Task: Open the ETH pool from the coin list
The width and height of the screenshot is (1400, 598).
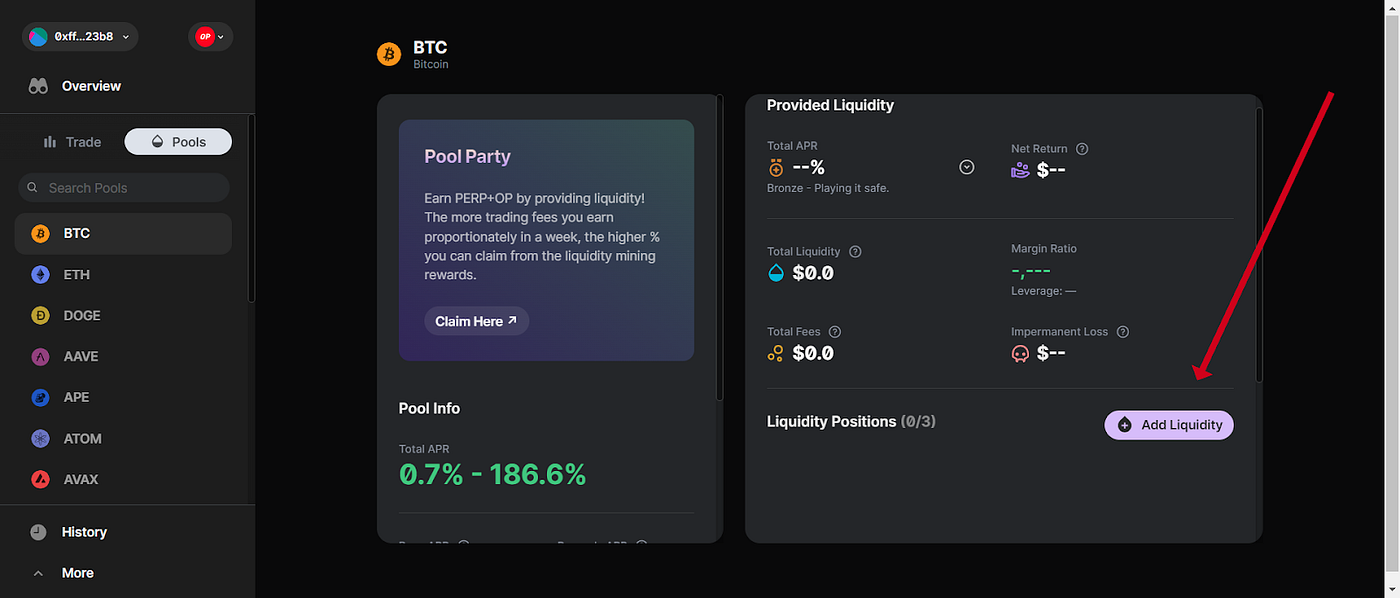Action: (x=79, y=274)
